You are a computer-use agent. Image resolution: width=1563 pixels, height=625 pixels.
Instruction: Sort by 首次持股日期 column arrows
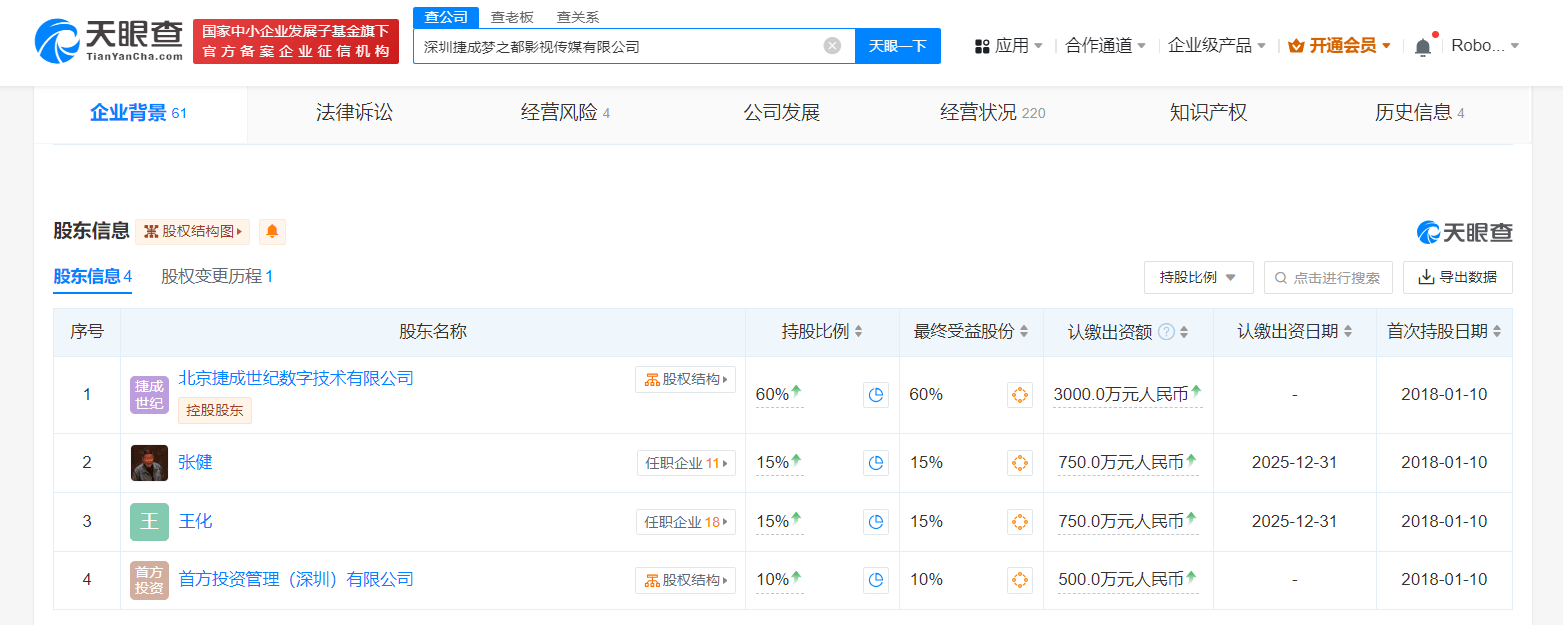[x=1497, y=332]
